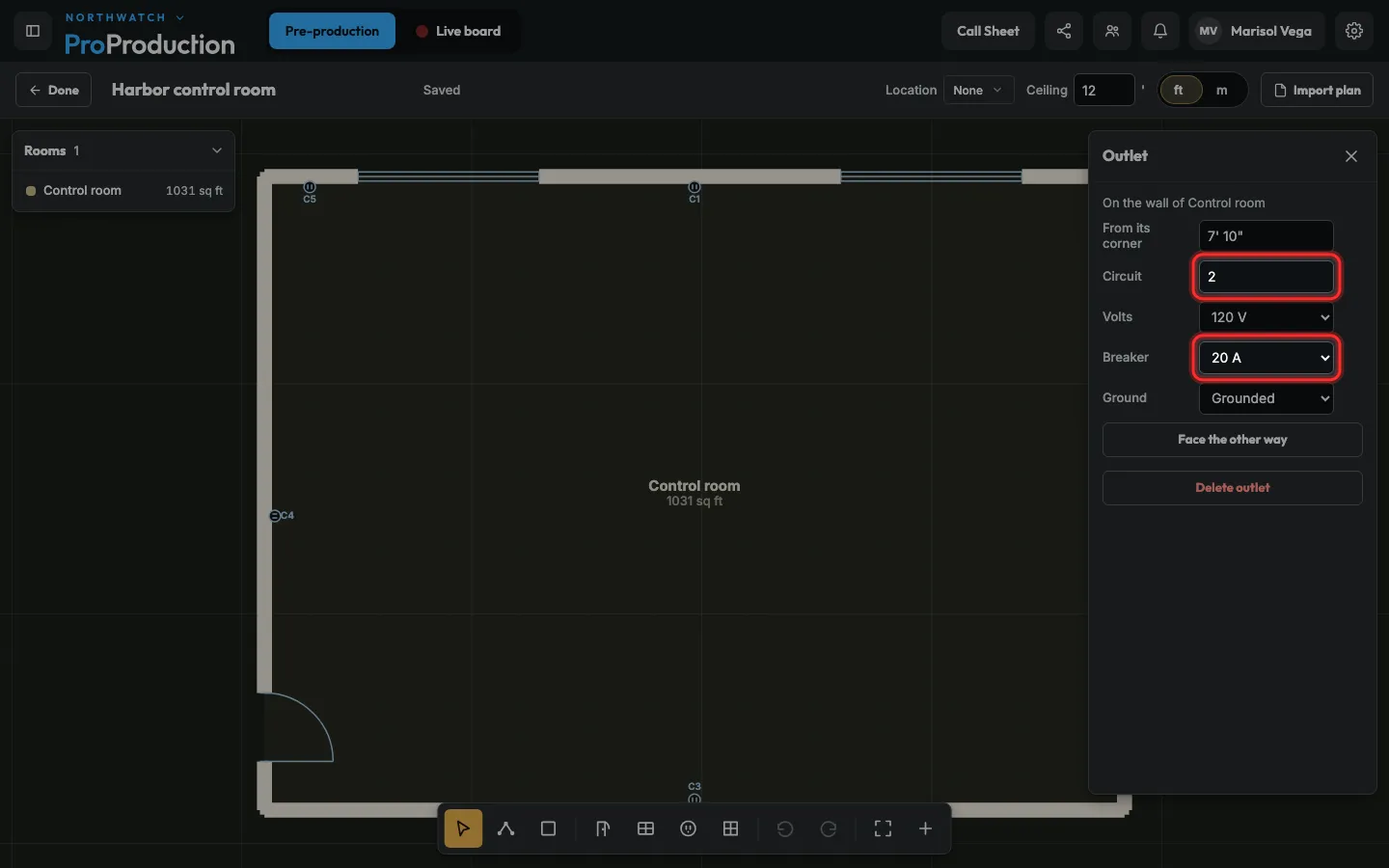
Task: Edit the Ceiling height field
Action: (x=1104, y=90)
